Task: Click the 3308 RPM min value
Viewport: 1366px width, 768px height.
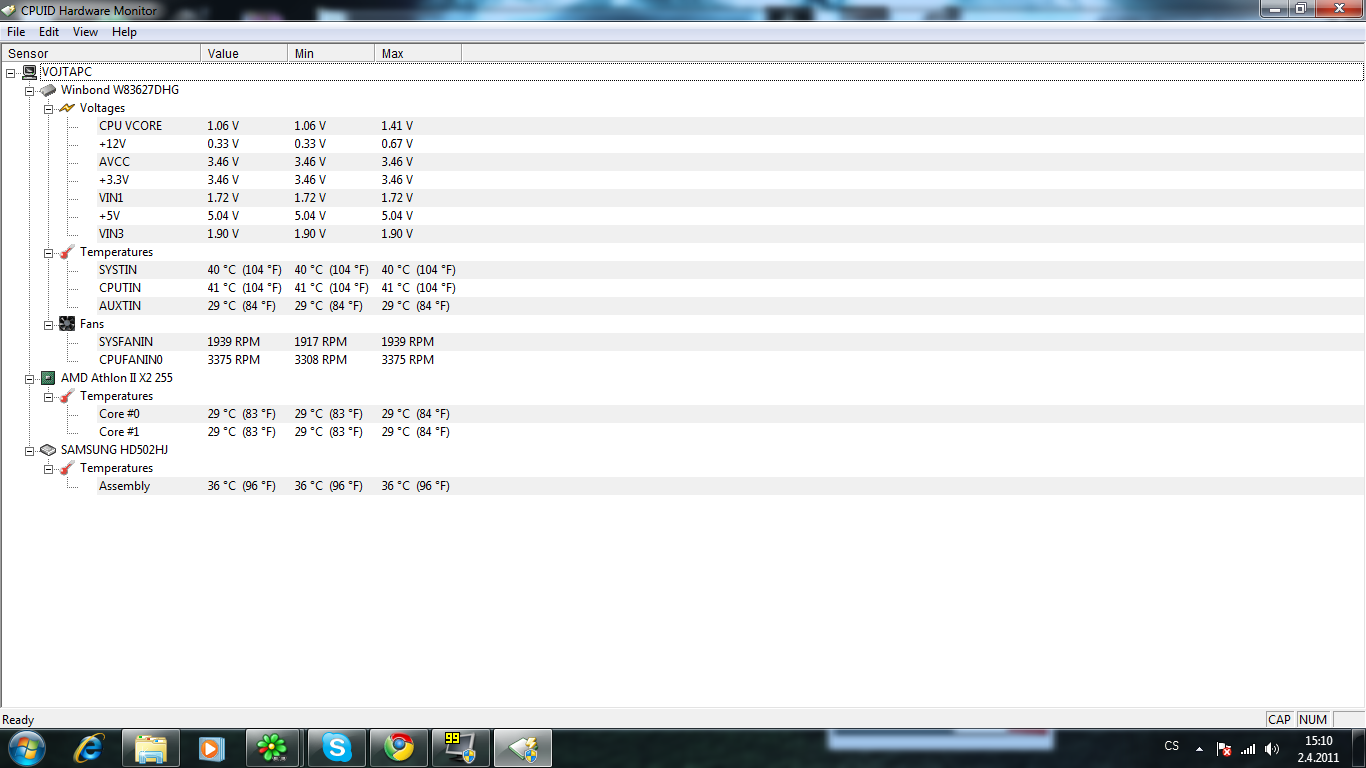Action: (x=320, y=360)
